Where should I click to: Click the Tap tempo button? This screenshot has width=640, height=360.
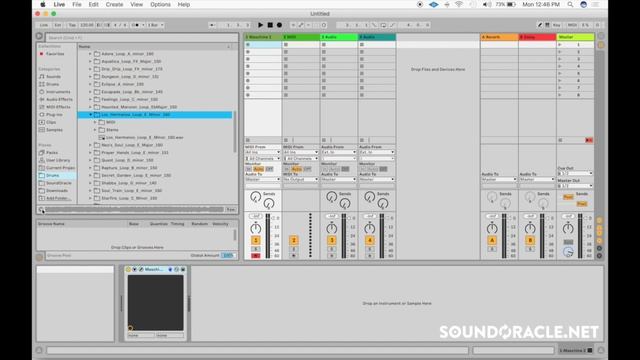point(72,25)
